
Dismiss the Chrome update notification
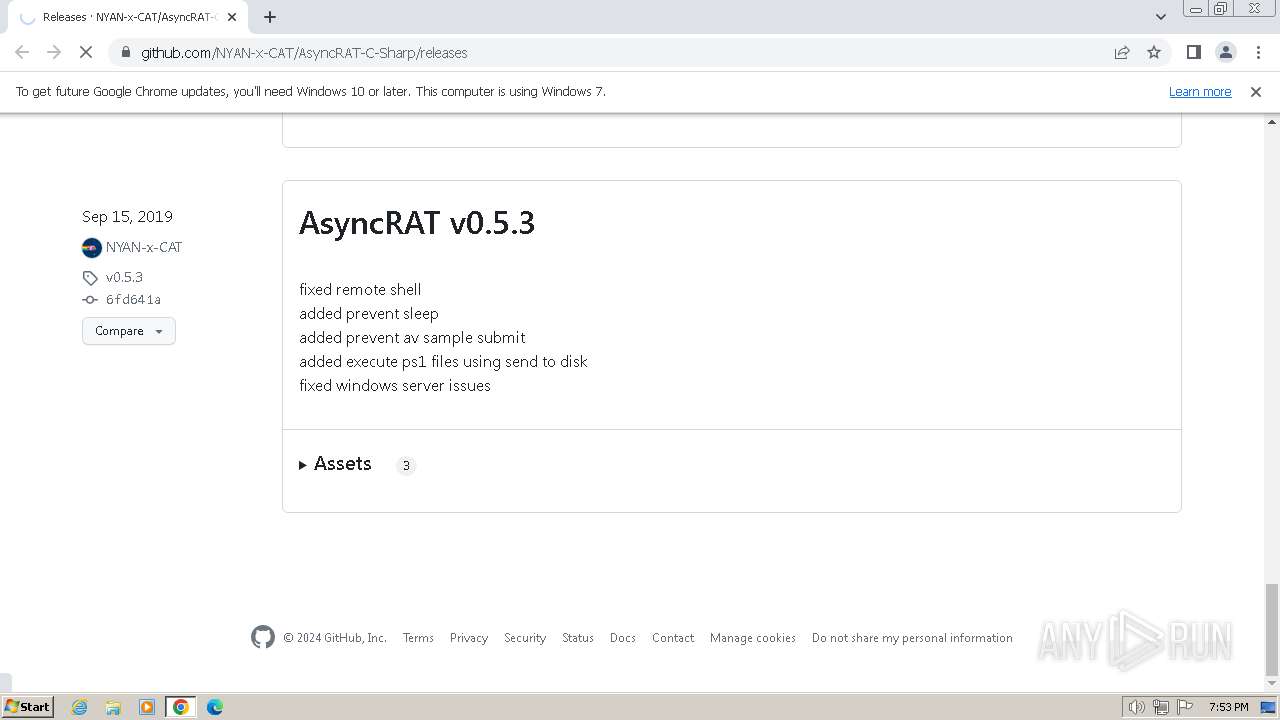[x=1256, y=92]
